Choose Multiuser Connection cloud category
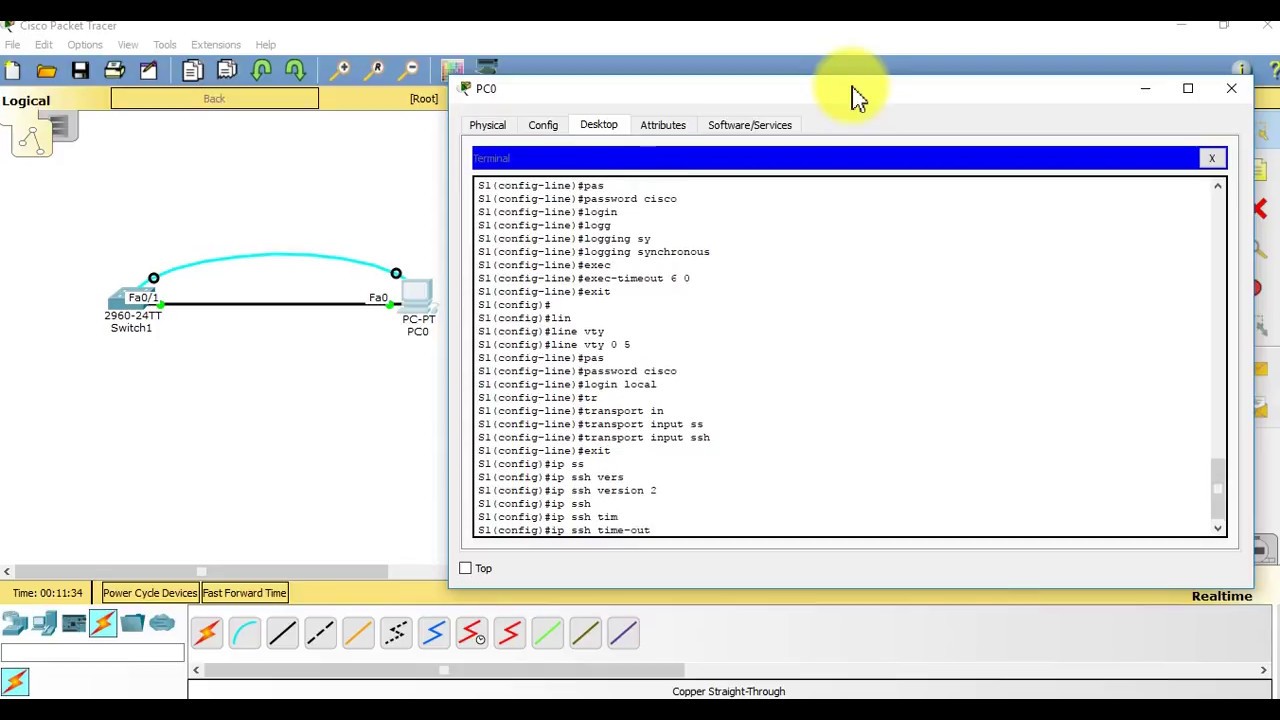The image size is (1280, 720). coord(162,623)
